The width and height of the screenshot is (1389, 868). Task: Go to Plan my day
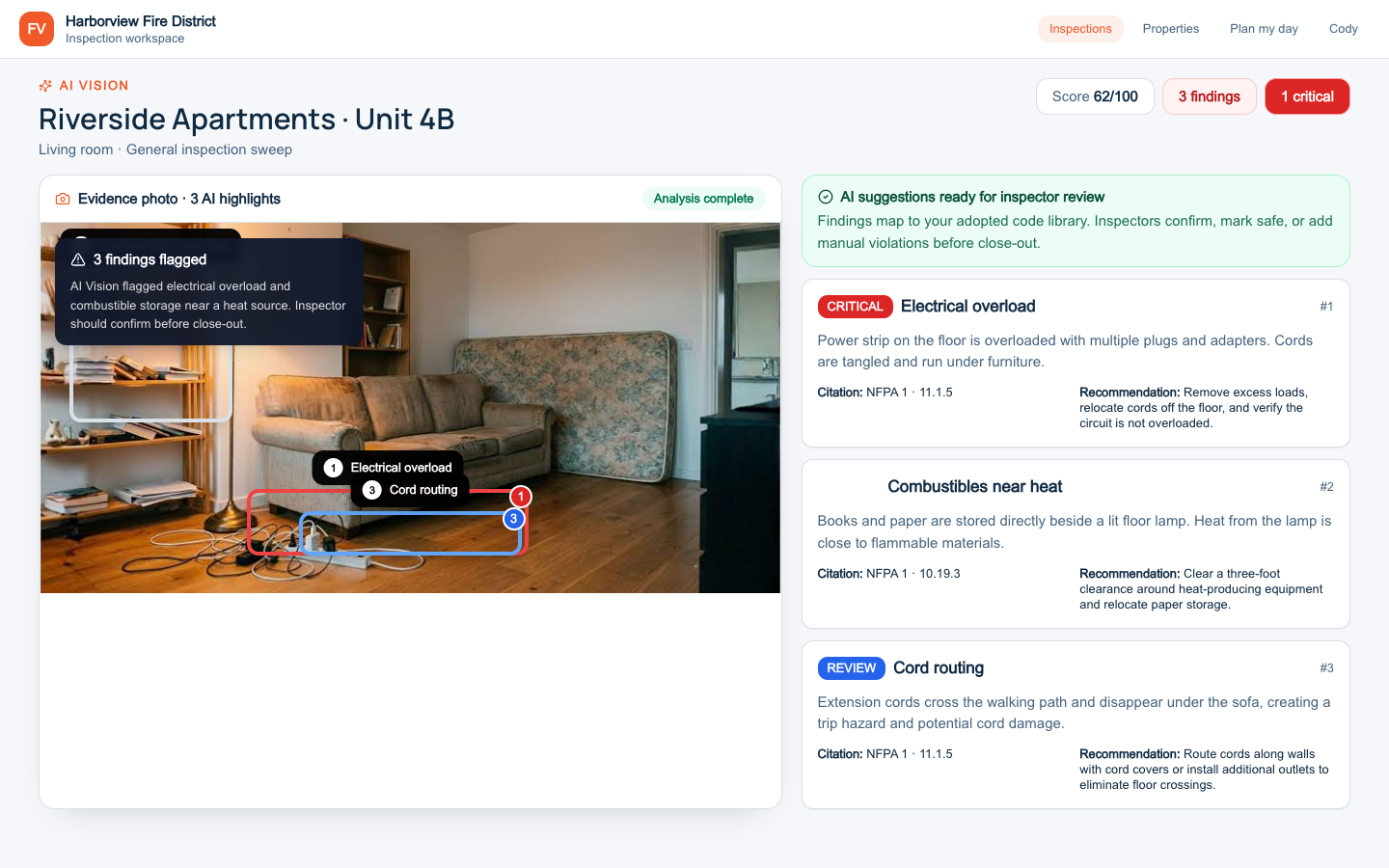(1264, 29)
